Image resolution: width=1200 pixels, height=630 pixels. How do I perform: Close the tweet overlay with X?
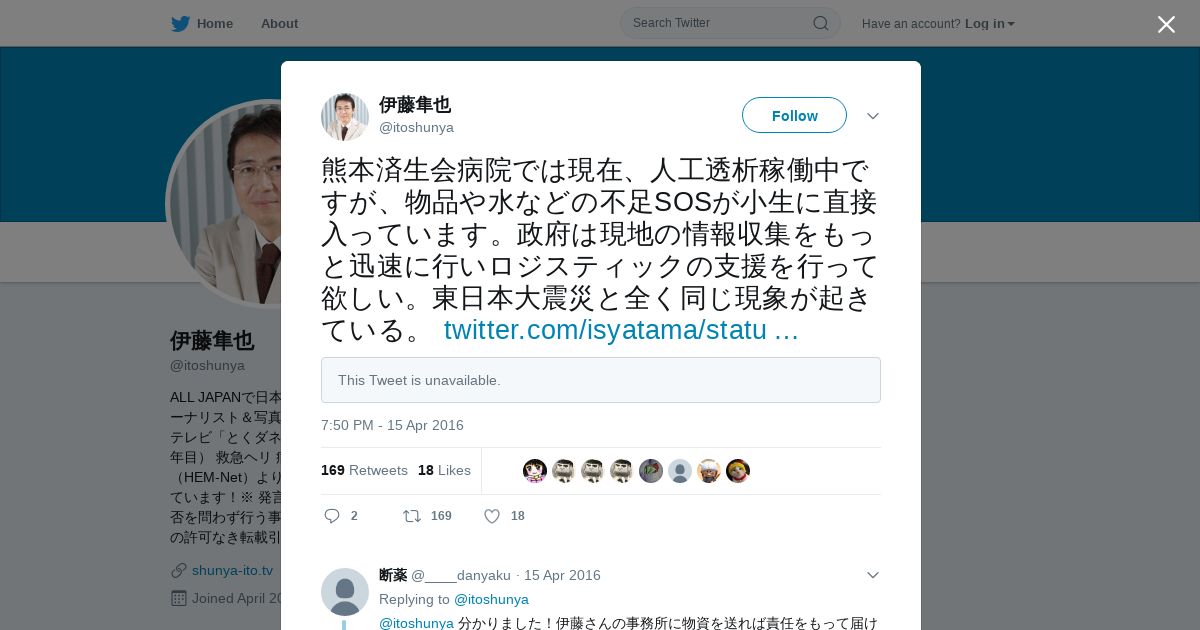coord(1166,24)
